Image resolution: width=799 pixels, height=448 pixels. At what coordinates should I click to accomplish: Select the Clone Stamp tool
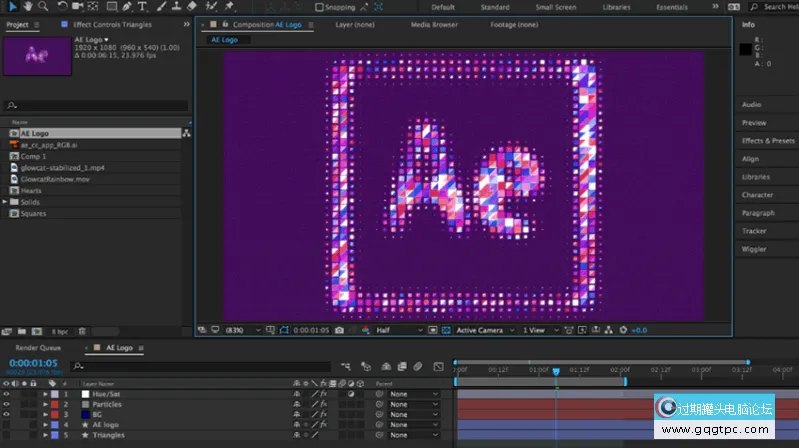(x=176, y=6)
